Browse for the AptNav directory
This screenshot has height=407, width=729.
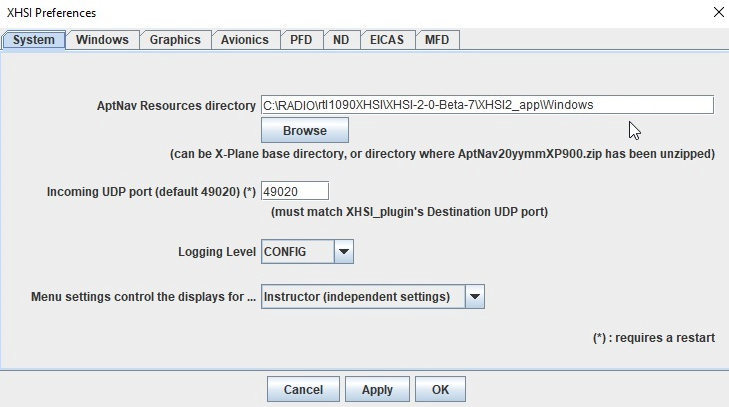coord(305,130)
